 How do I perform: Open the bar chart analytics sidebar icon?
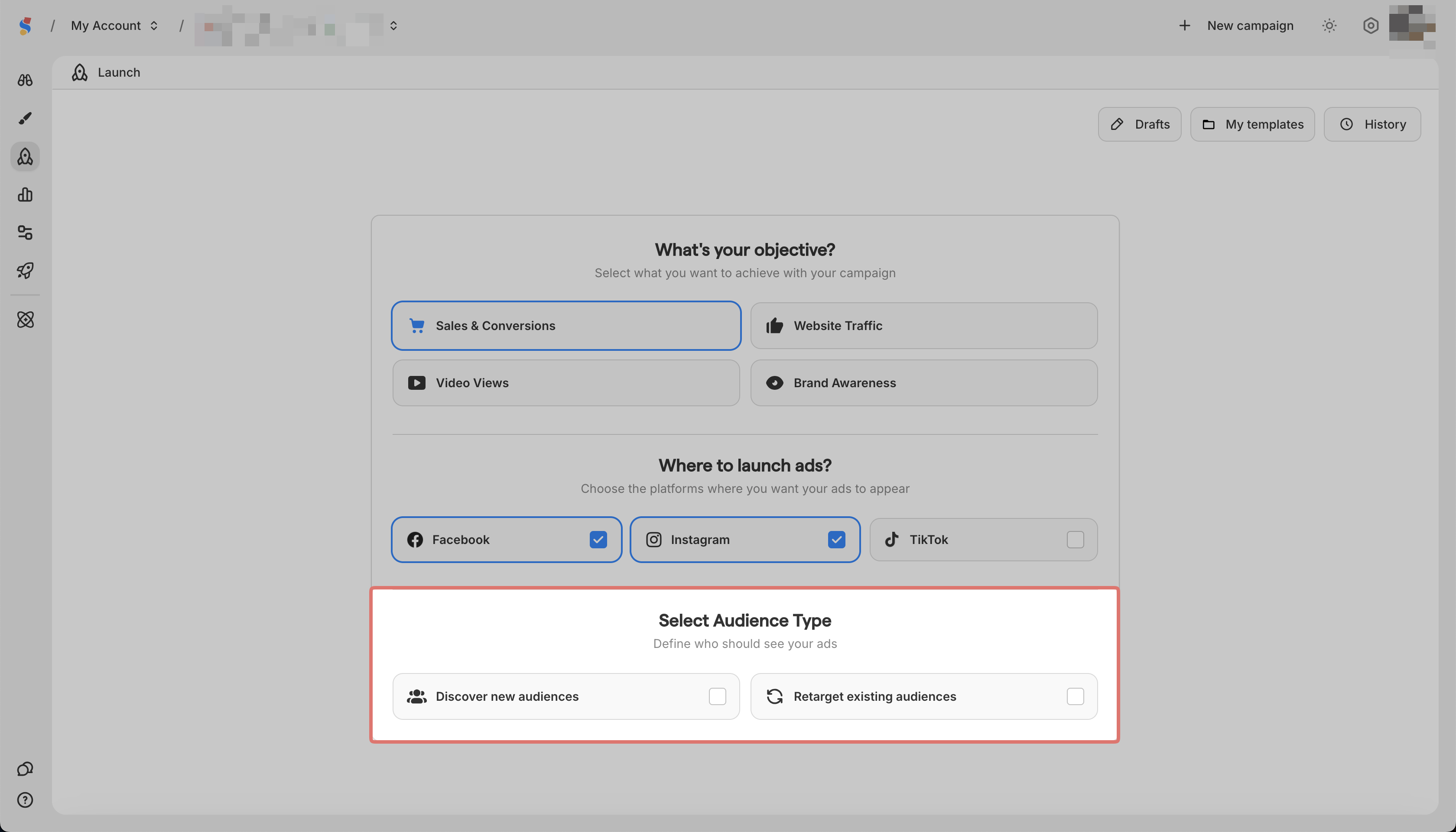coord(25,195)
